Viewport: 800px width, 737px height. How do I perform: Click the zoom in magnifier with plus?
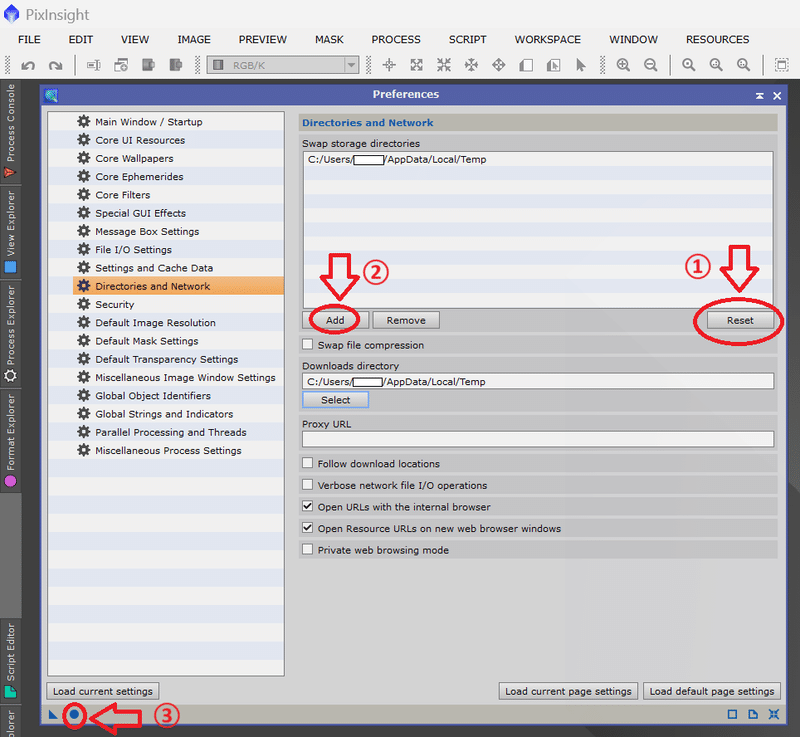click(623, 65)
